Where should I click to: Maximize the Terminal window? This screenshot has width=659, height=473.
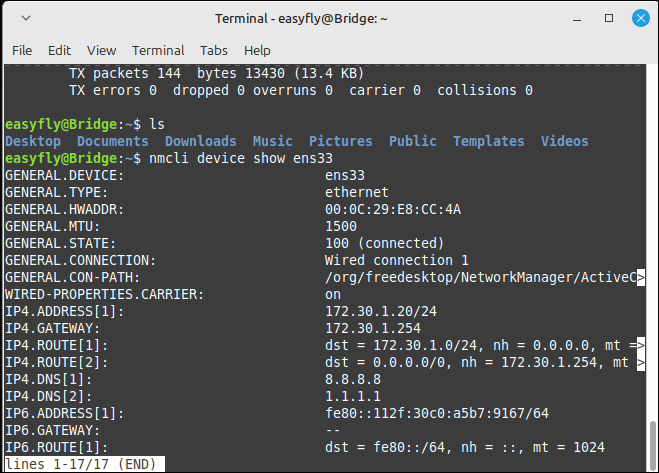pos(609,18)
